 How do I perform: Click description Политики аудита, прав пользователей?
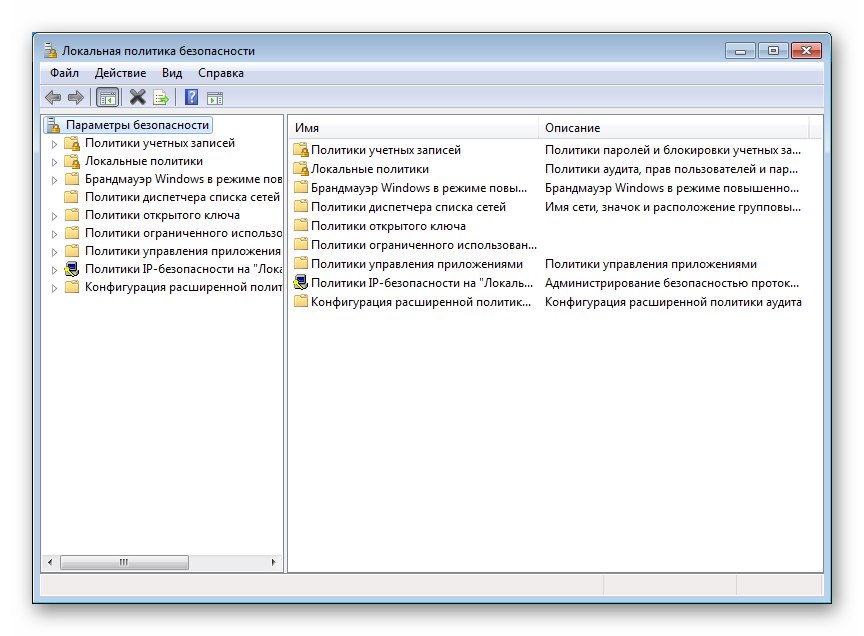pos(671,169)
